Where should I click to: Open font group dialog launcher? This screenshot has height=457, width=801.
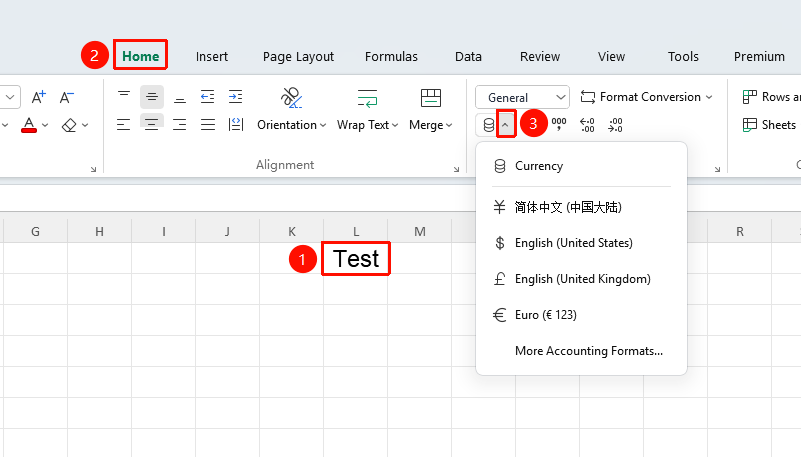(93, 169)
